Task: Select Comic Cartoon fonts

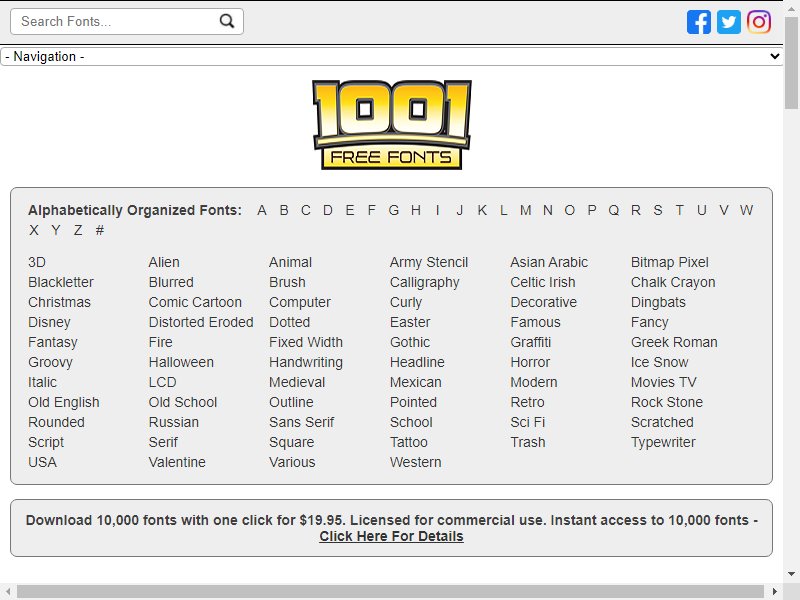Action: [195, 302]
